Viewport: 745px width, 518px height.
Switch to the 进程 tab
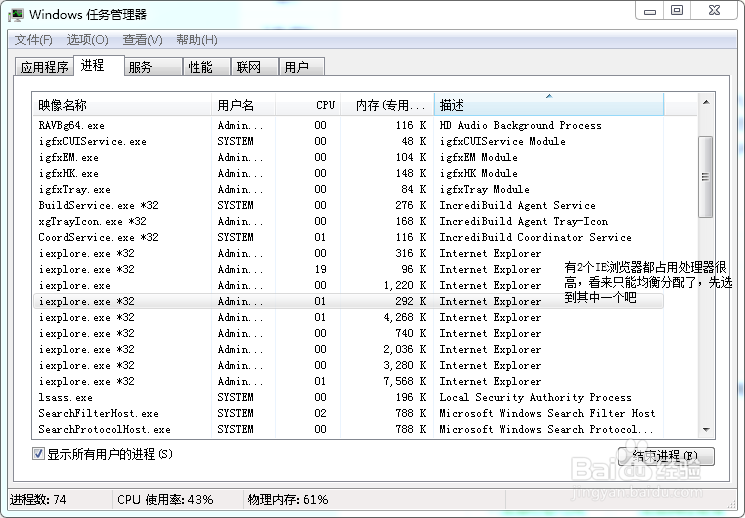point(99,66)
